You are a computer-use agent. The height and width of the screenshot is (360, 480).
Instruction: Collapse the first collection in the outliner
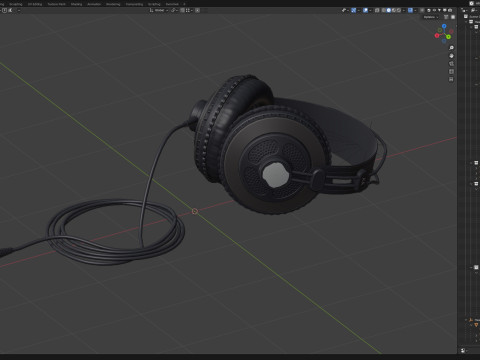pyautogui.click(x=466, y=22)
